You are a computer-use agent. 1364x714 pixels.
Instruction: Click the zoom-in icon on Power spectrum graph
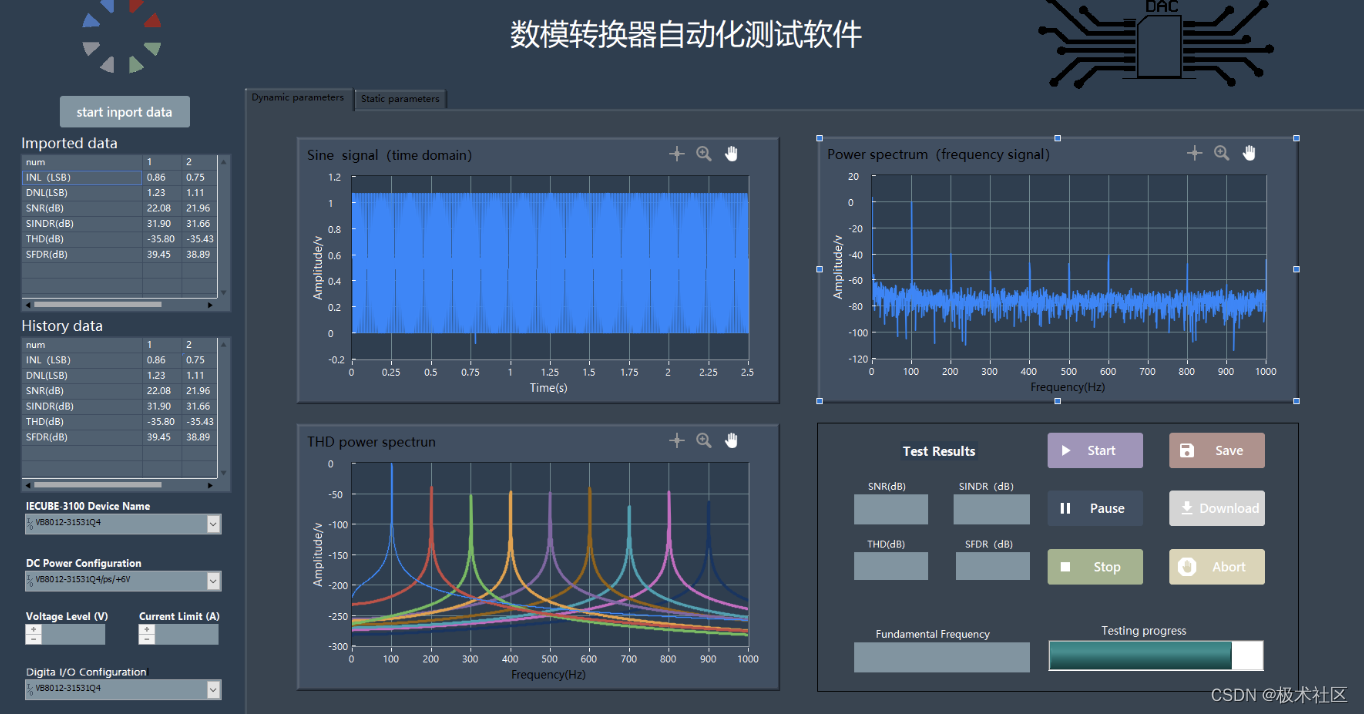click(x=1222, y=152)
